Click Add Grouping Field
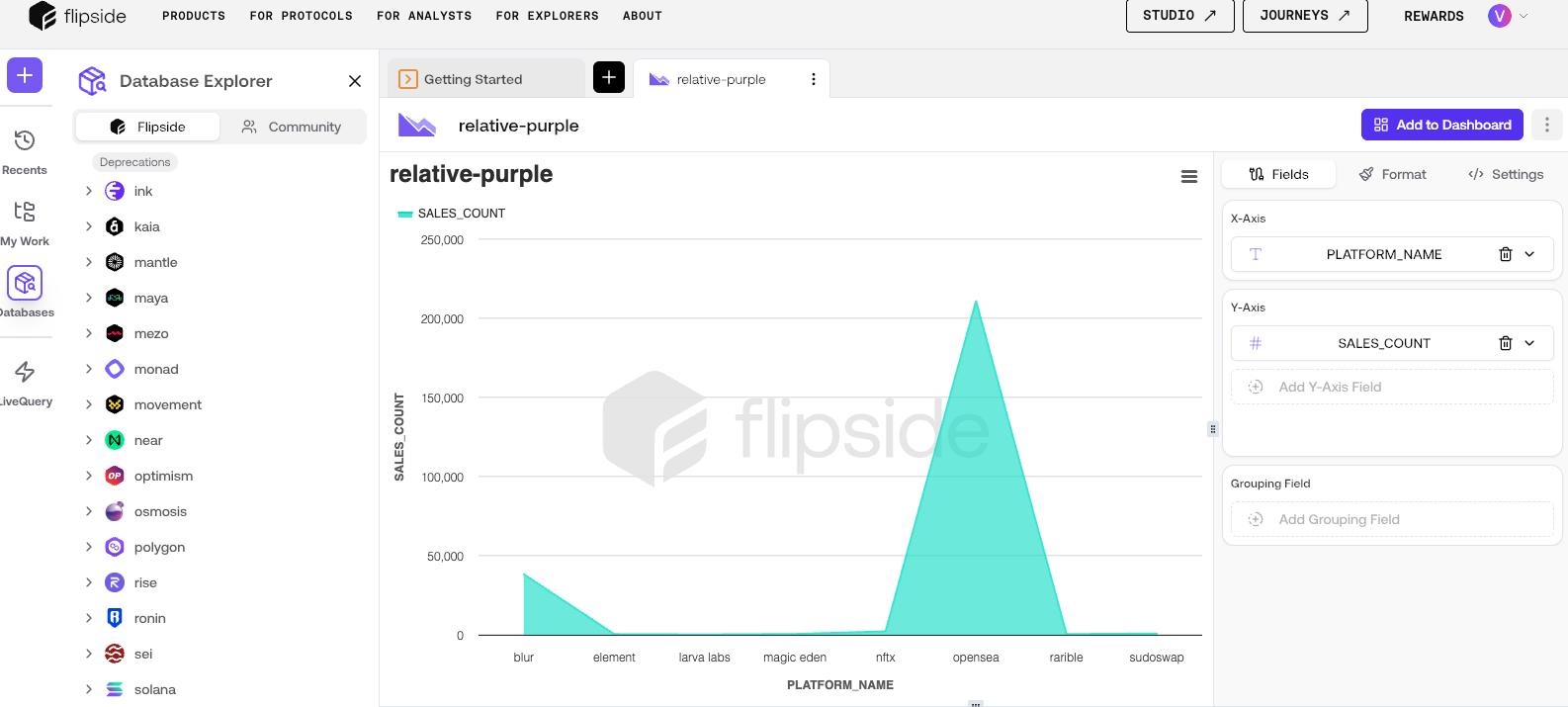Screen dimensions: 1568x707 (1392, 519)
